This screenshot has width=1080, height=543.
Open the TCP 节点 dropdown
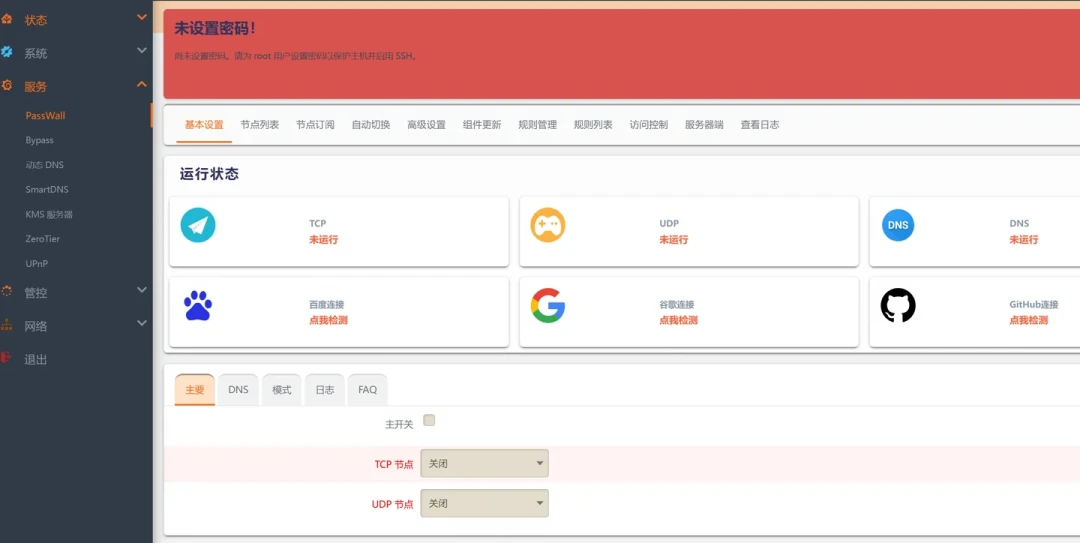click(x=484, y=464)
